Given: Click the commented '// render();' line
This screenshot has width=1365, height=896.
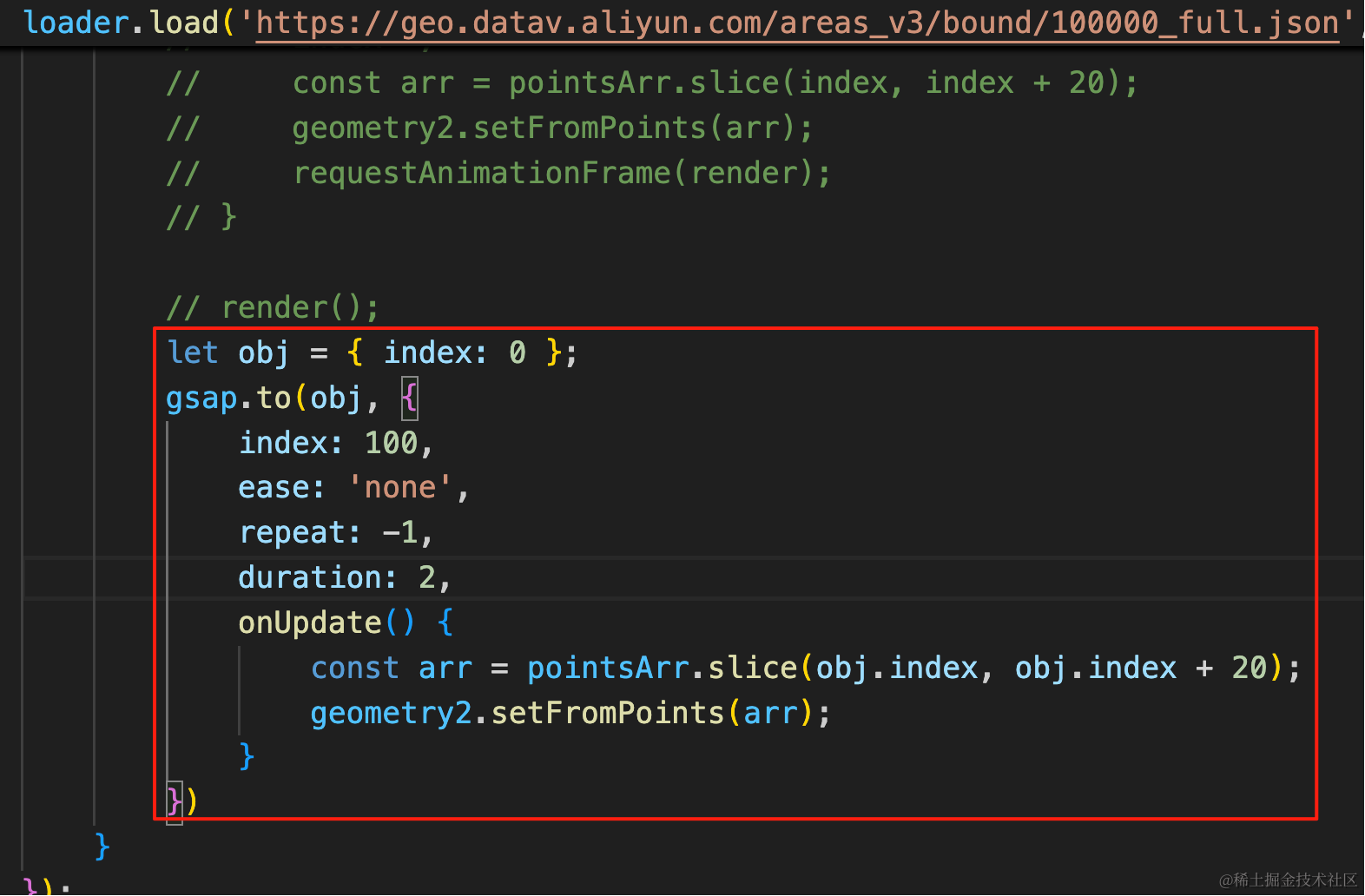Looking at the screenshot, I should (273, 308).
